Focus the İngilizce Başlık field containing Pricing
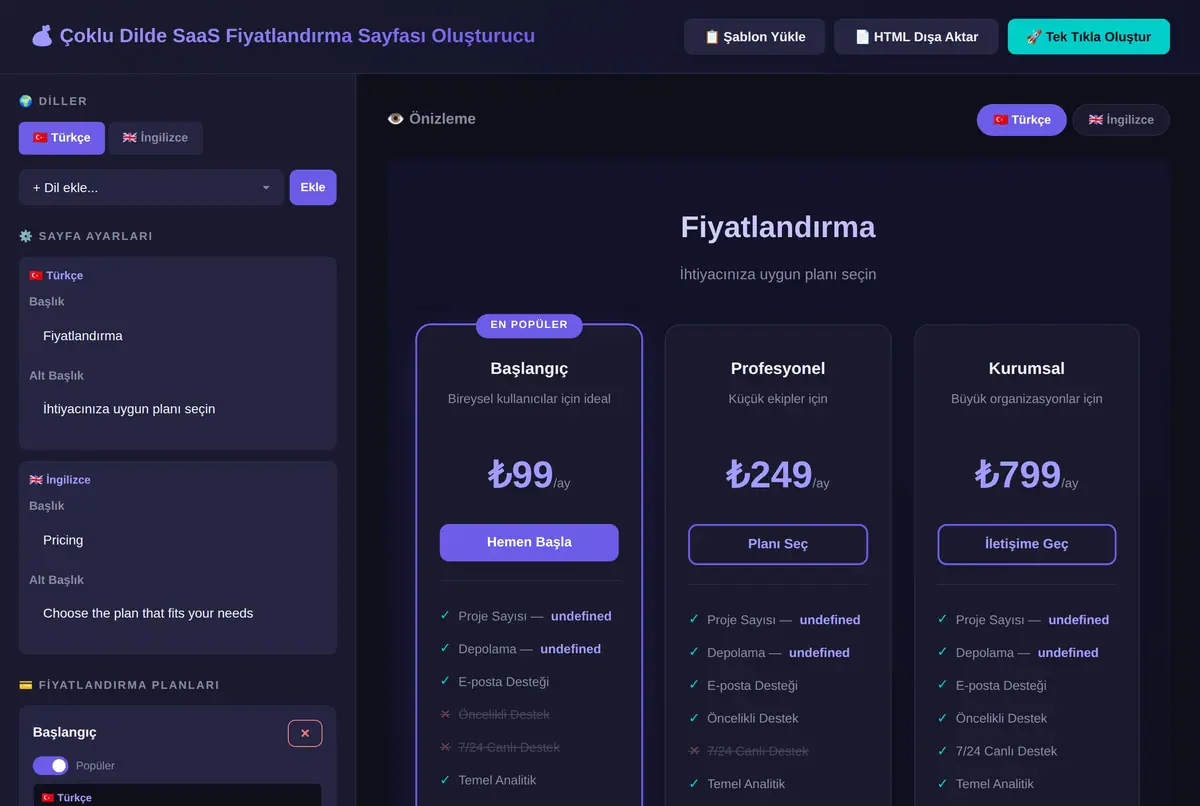 178,540
